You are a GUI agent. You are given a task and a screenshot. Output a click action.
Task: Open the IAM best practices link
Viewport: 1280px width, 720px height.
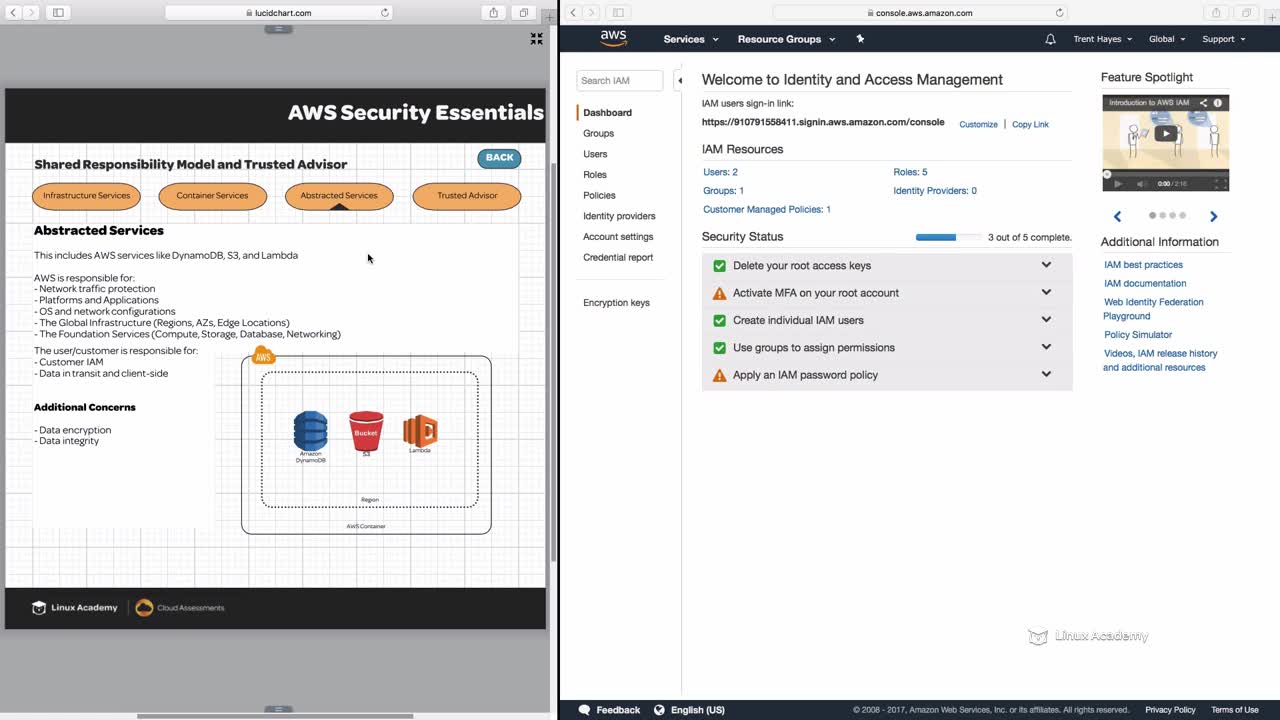point(1143,265)
